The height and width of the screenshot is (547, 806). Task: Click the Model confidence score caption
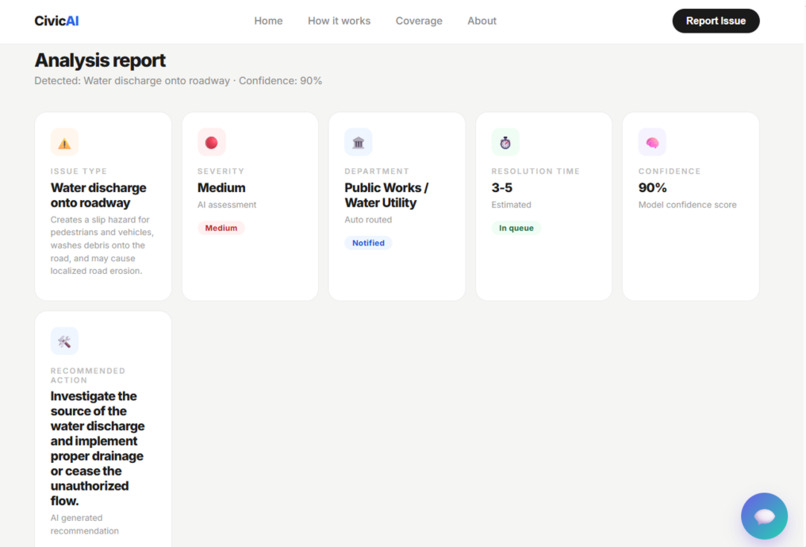(687, 205)
